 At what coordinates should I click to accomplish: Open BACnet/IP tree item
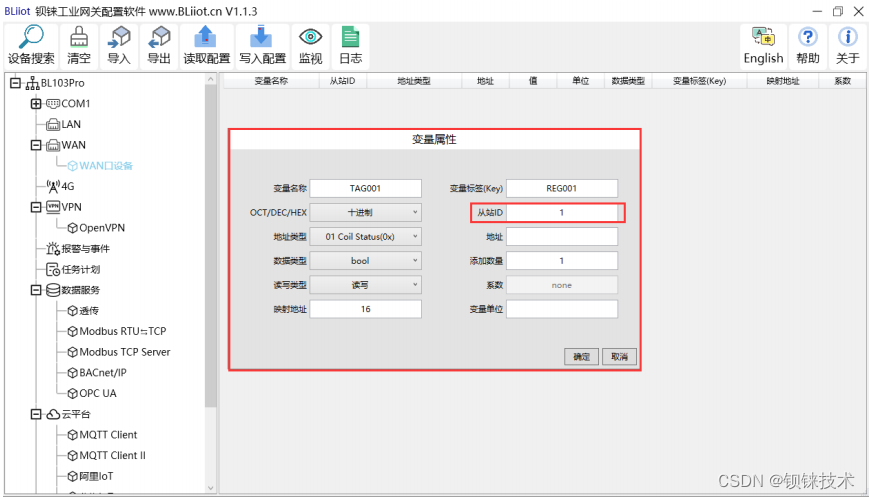[103, 372]
